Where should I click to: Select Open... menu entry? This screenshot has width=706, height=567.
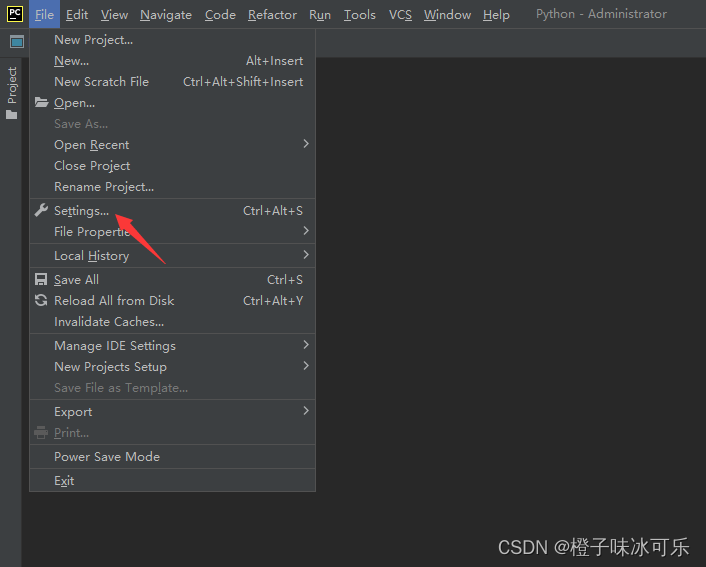point(172,103)
